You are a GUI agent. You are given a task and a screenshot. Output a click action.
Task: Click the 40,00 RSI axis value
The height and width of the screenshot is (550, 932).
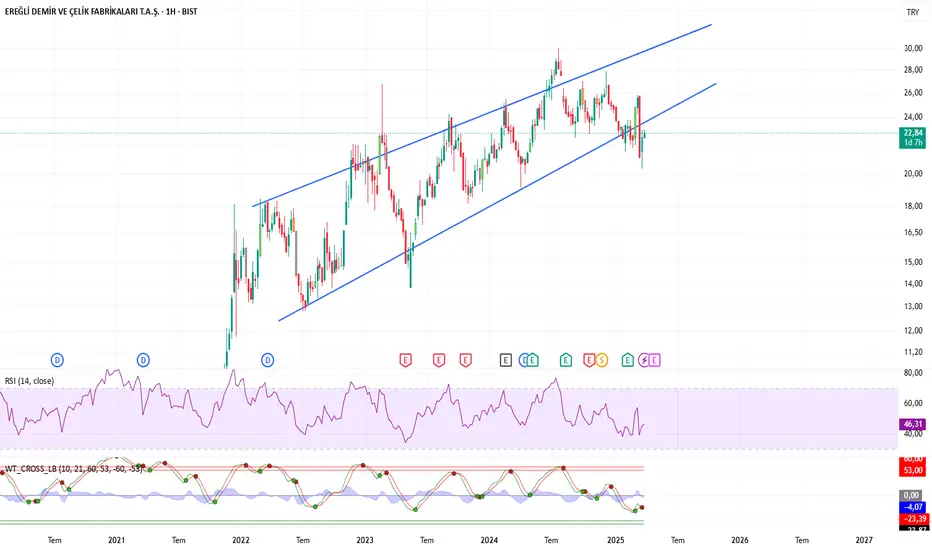913,434
